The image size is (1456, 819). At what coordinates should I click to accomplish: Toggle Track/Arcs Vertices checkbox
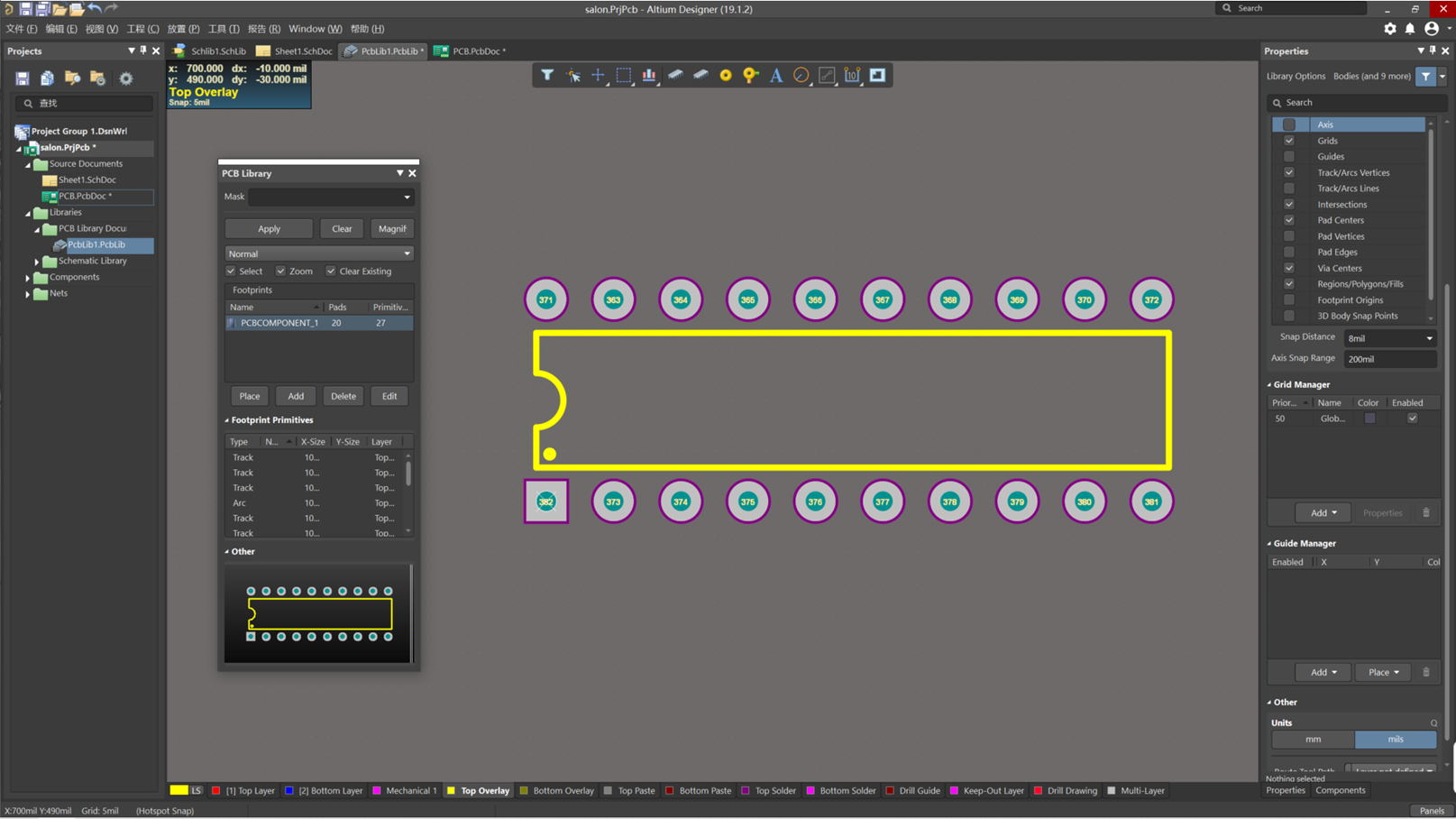tap(1289, 172)
